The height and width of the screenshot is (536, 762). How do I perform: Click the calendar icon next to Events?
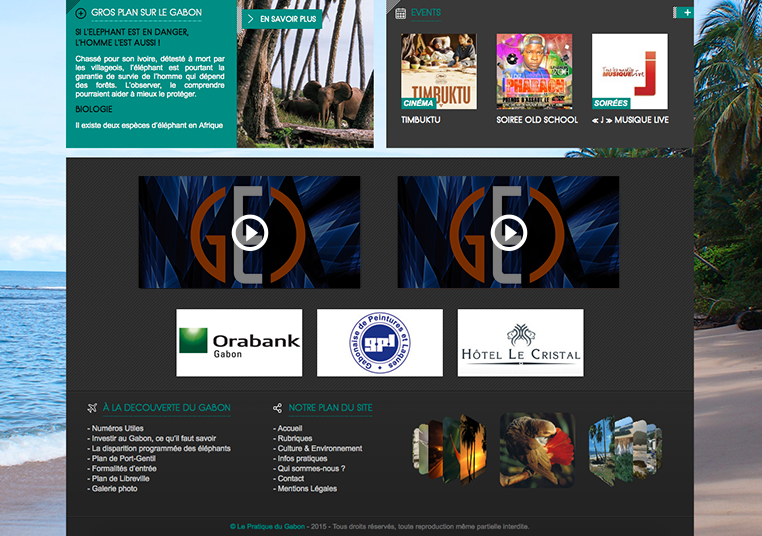tap(400, 13)
